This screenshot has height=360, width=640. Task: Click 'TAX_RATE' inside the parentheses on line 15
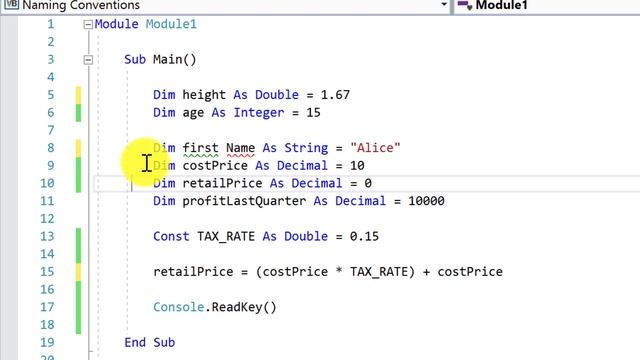(x=379, y=272)
